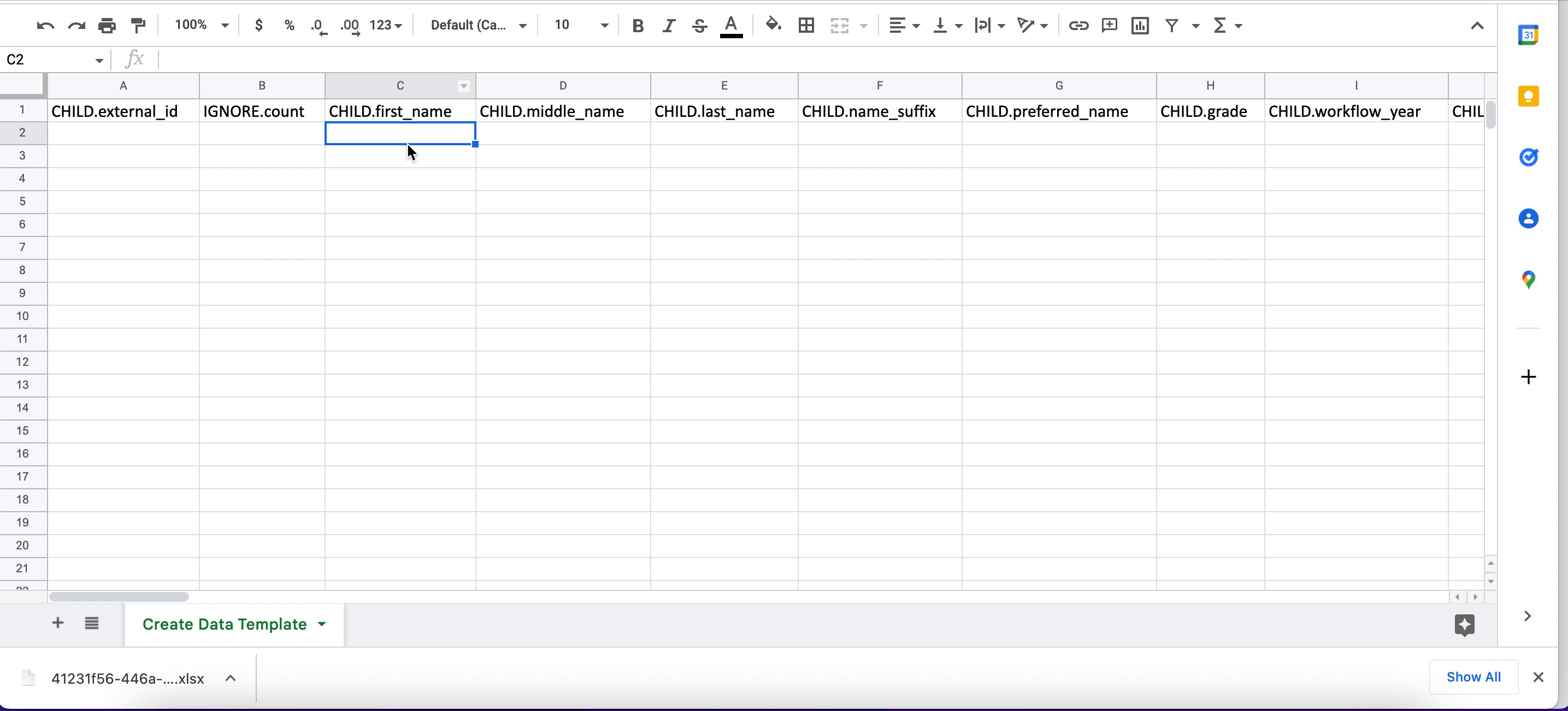Image resolution: width=1568 pixels, height=711 pixels.
Task: Select the Create Data Template sheet tab
Action: click(225, 624)
